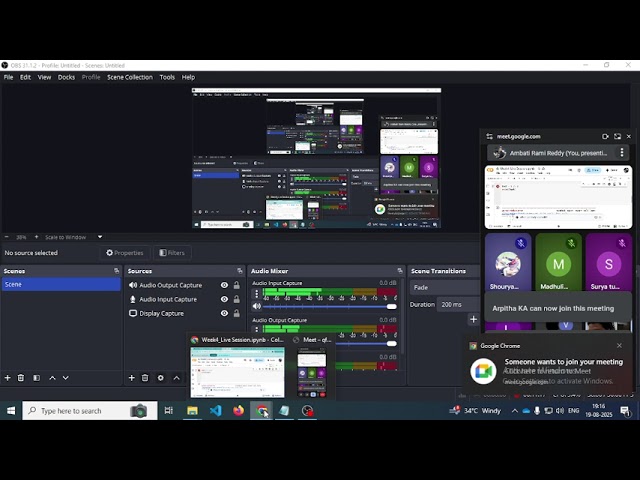Image resolution: width=640 pixels, height=480 pixels.
Task: Select Madhuli participant tile in Meet
Action: click(558, 262)
